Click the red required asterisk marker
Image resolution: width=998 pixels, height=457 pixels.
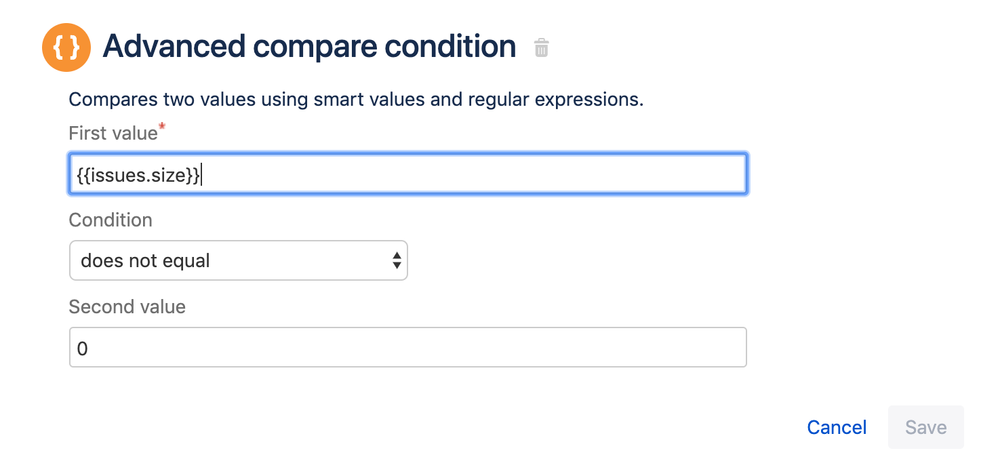tap(162, 128)
